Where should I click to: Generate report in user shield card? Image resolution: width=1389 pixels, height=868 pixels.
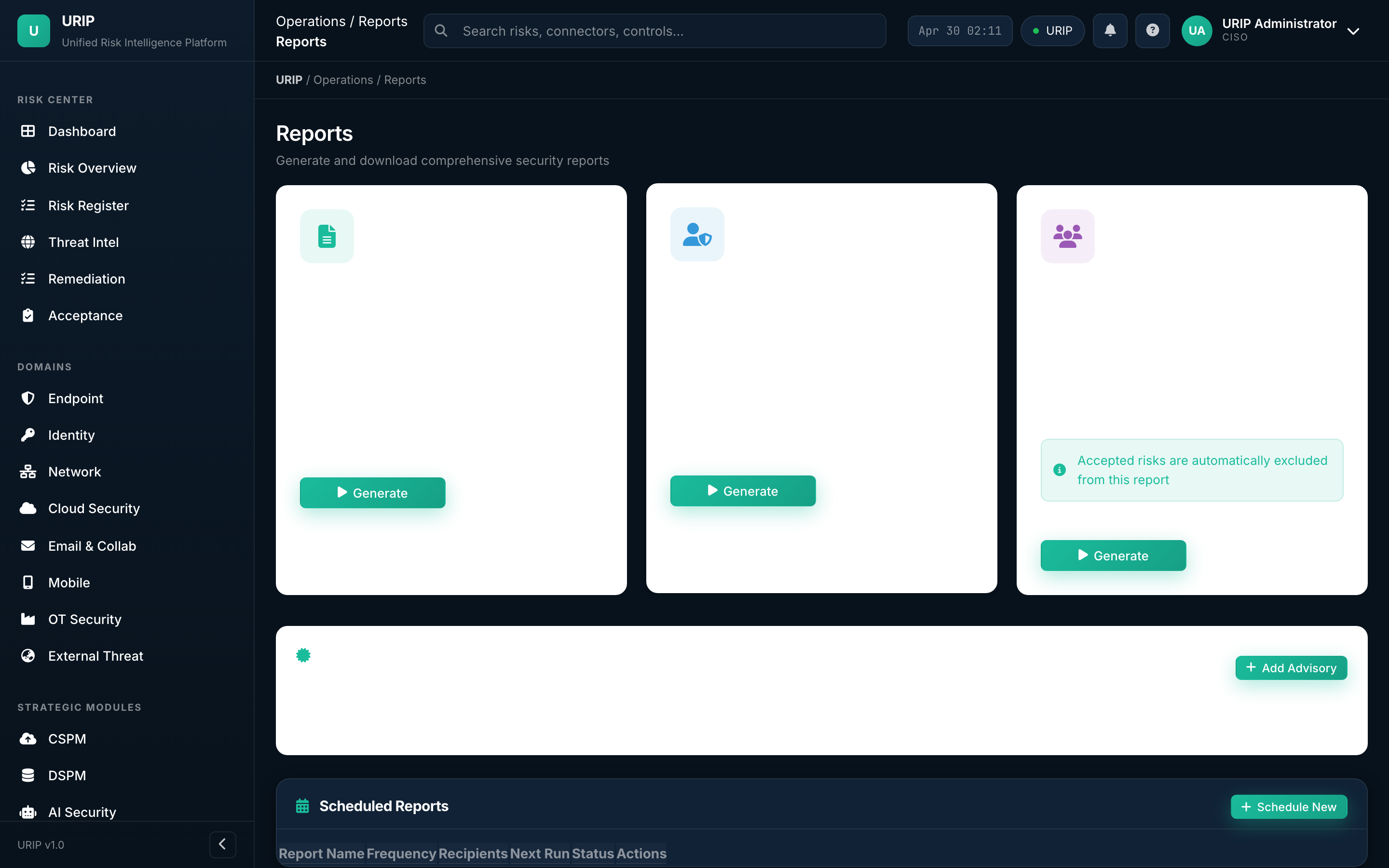[x=743, y=491]
